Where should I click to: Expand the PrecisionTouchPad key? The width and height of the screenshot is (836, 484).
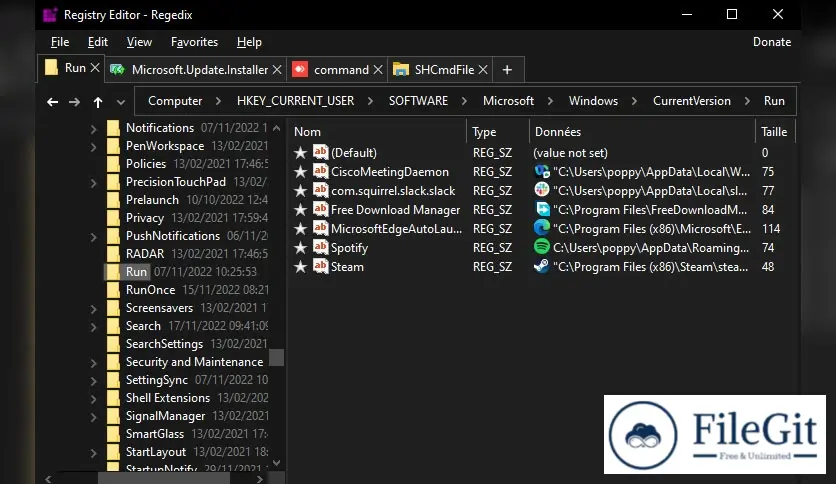pos(93,183)
